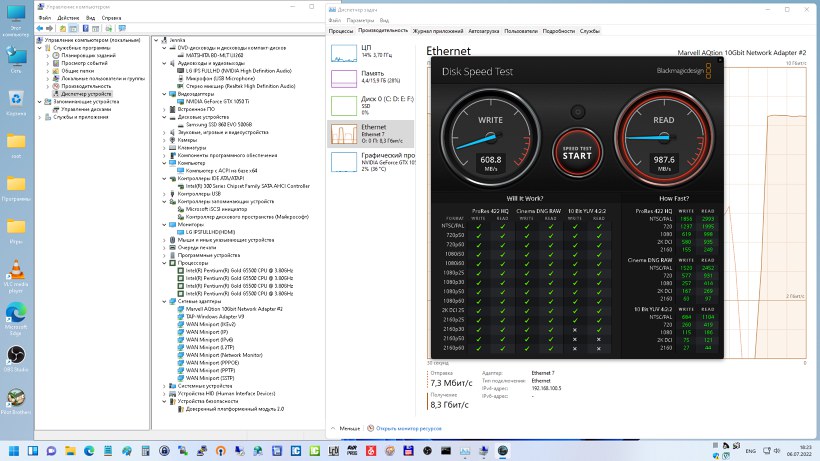Open Microsoft Edge desktop shortcut

coord(16,315)
